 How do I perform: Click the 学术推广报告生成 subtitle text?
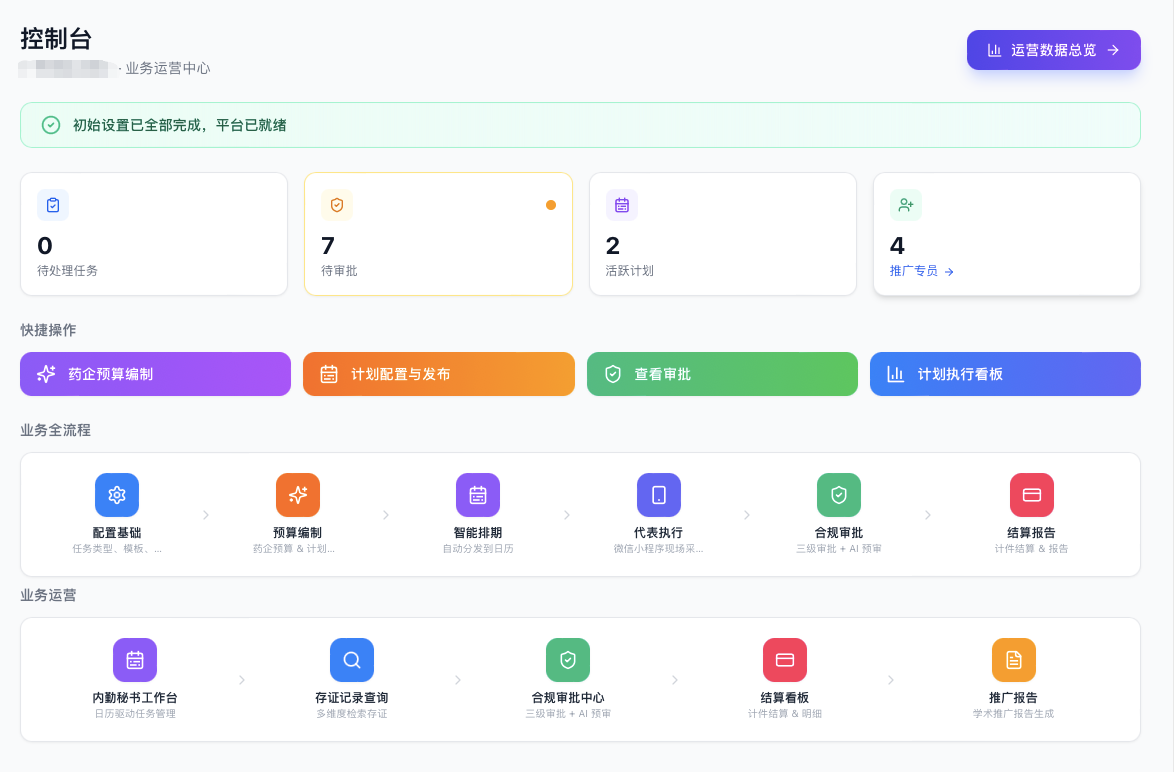pyautogui.click(x=1014, y=714)
